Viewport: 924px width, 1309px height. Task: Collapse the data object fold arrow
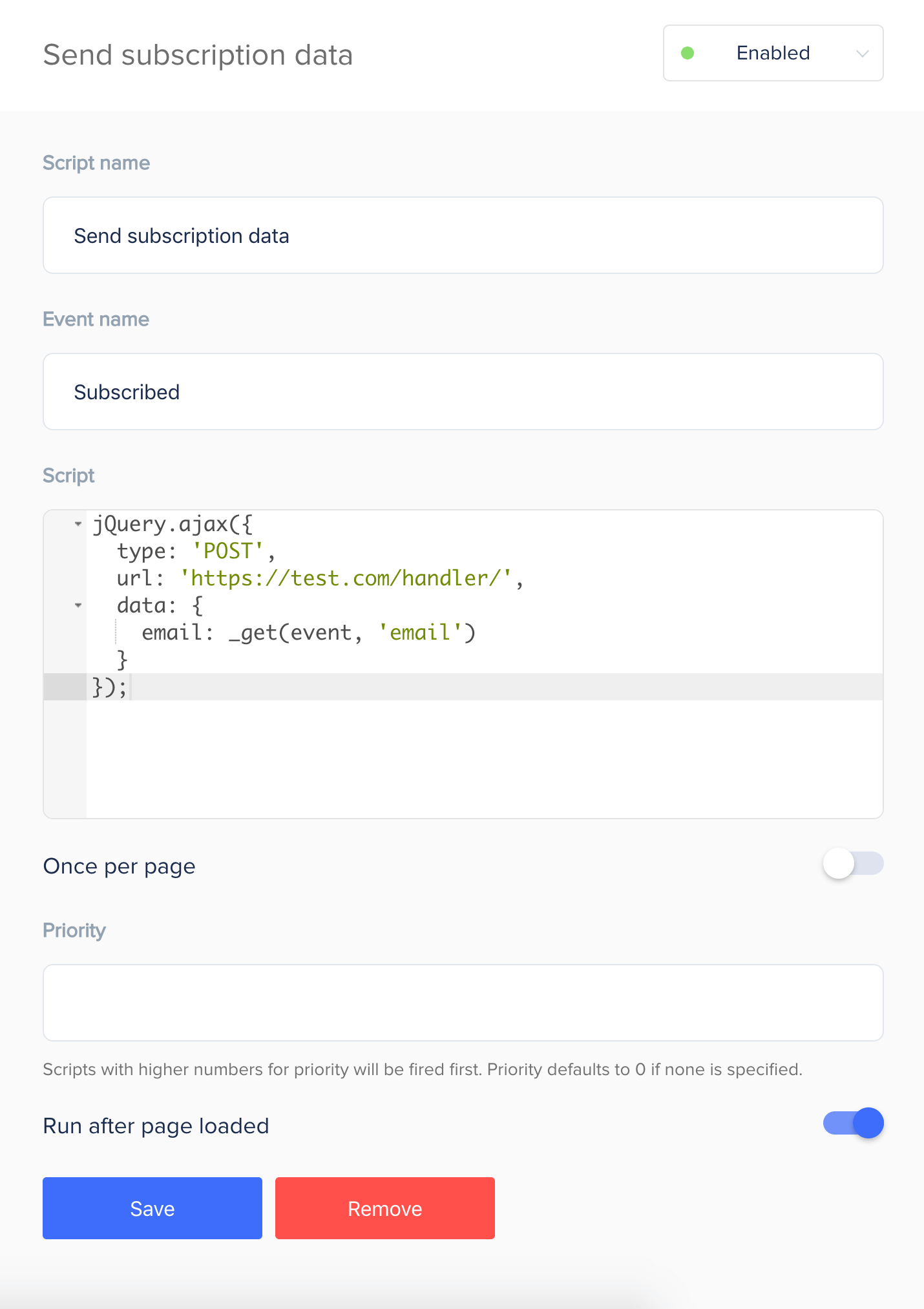(x=78, y=605)
